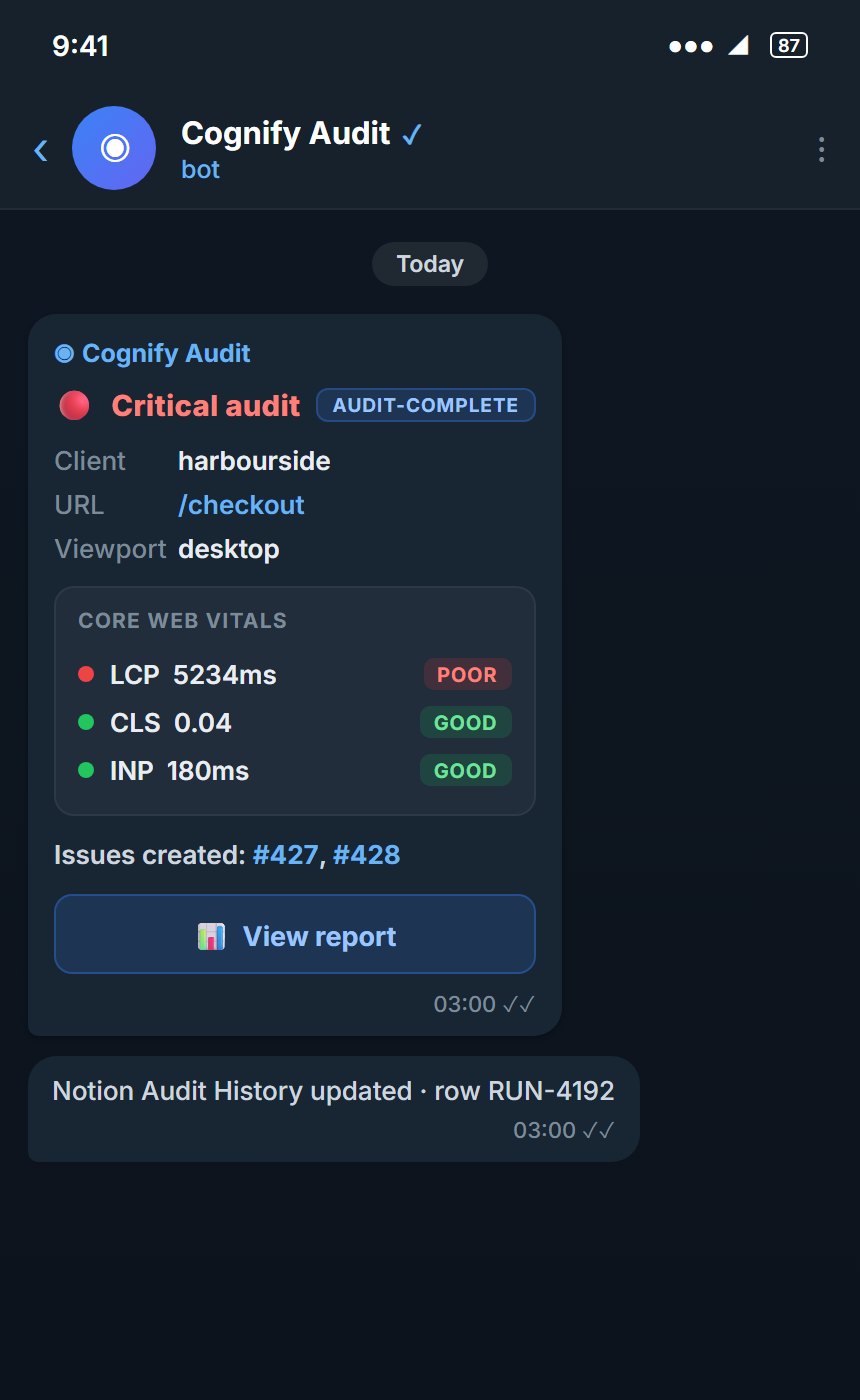Tap the signal dots in status bar
The height and width of the screenshot is (1400, 860).
point(691,46)
